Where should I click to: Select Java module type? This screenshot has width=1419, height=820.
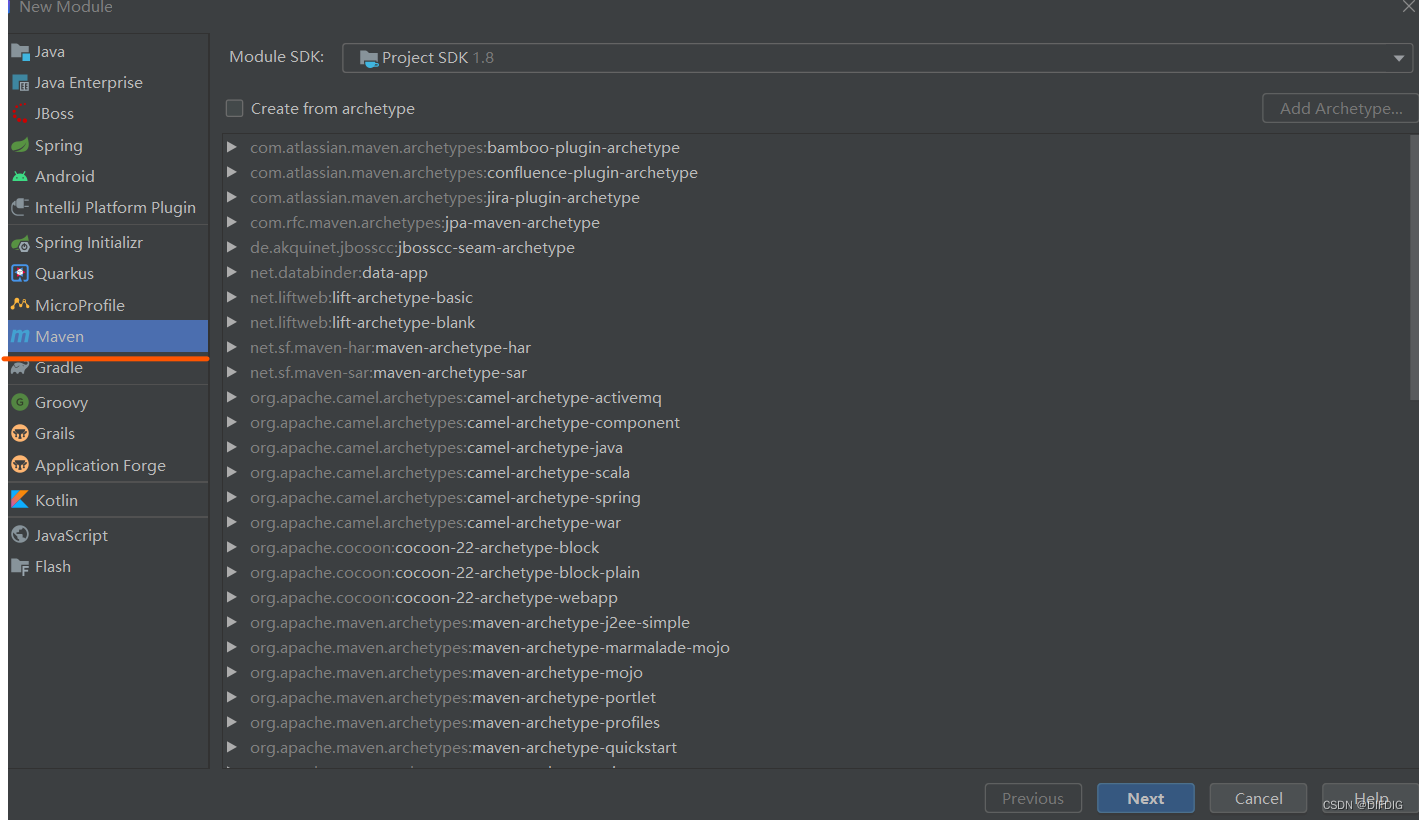pos(108,52)
